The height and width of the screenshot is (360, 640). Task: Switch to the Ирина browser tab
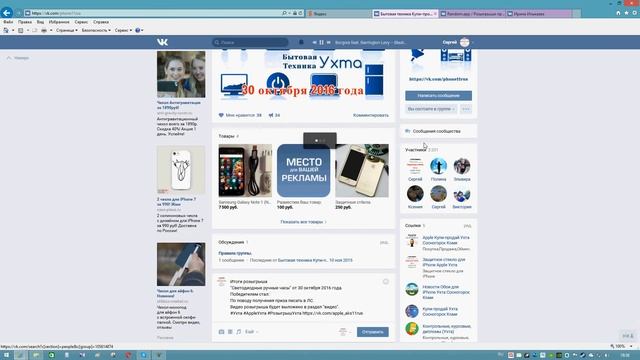point(539,13)
